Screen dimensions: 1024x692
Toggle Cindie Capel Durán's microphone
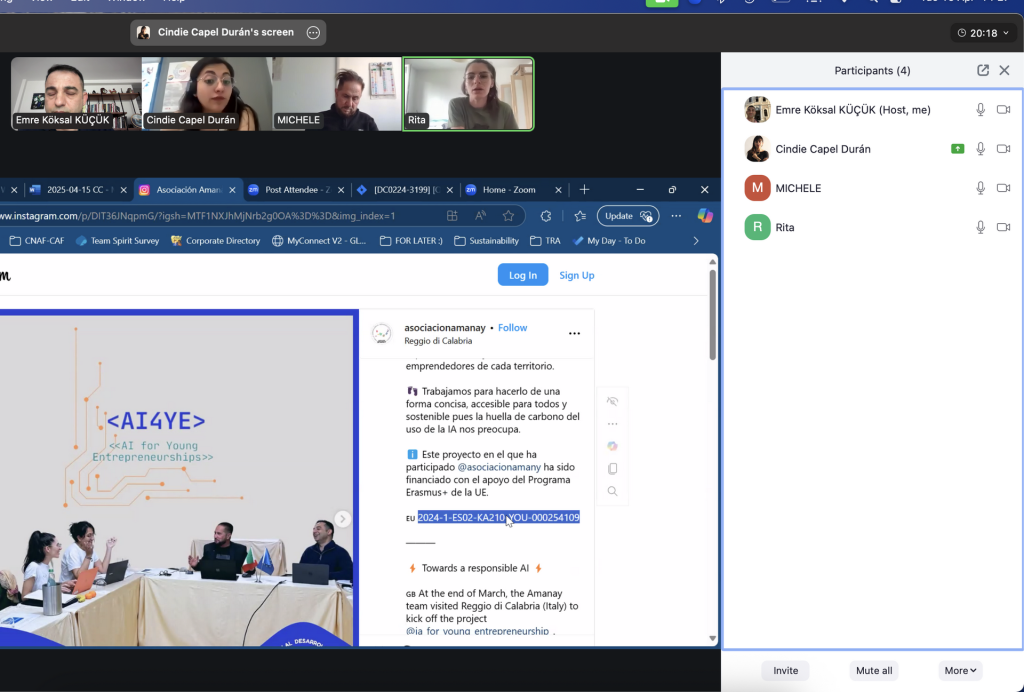pyautogui.click(x=980, y=149)
